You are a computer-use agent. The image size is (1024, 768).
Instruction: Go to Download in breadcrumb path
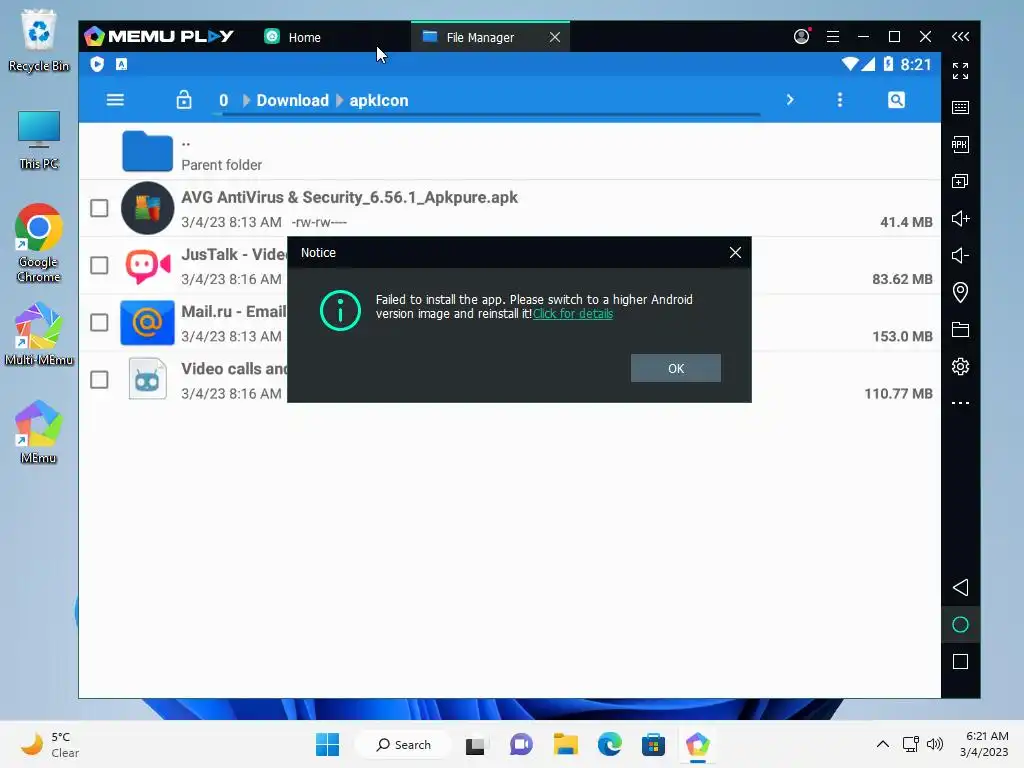point(293,101)
